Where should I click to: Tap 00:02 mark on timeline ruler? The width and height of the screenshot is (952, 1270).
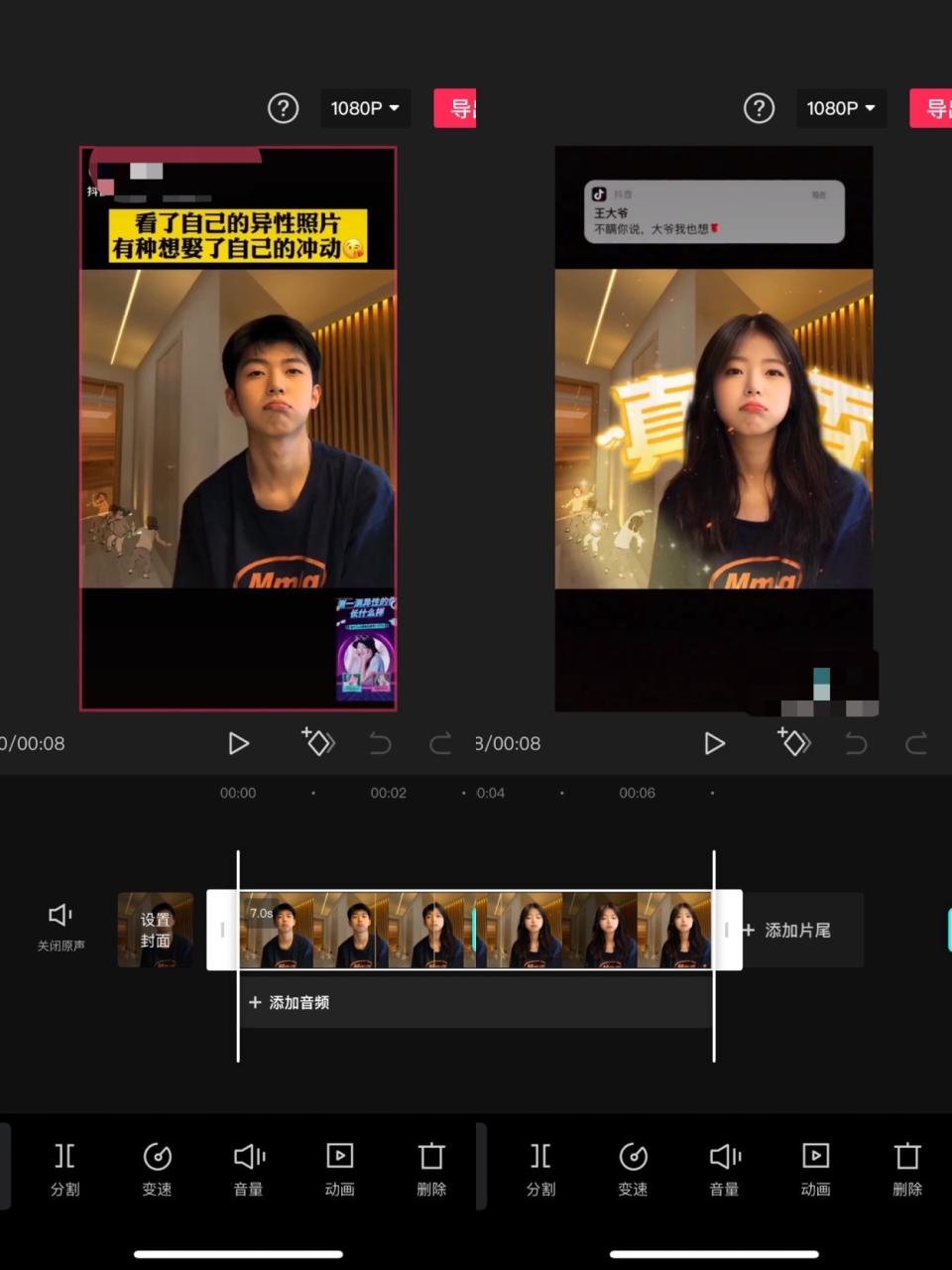click(388, 793)
